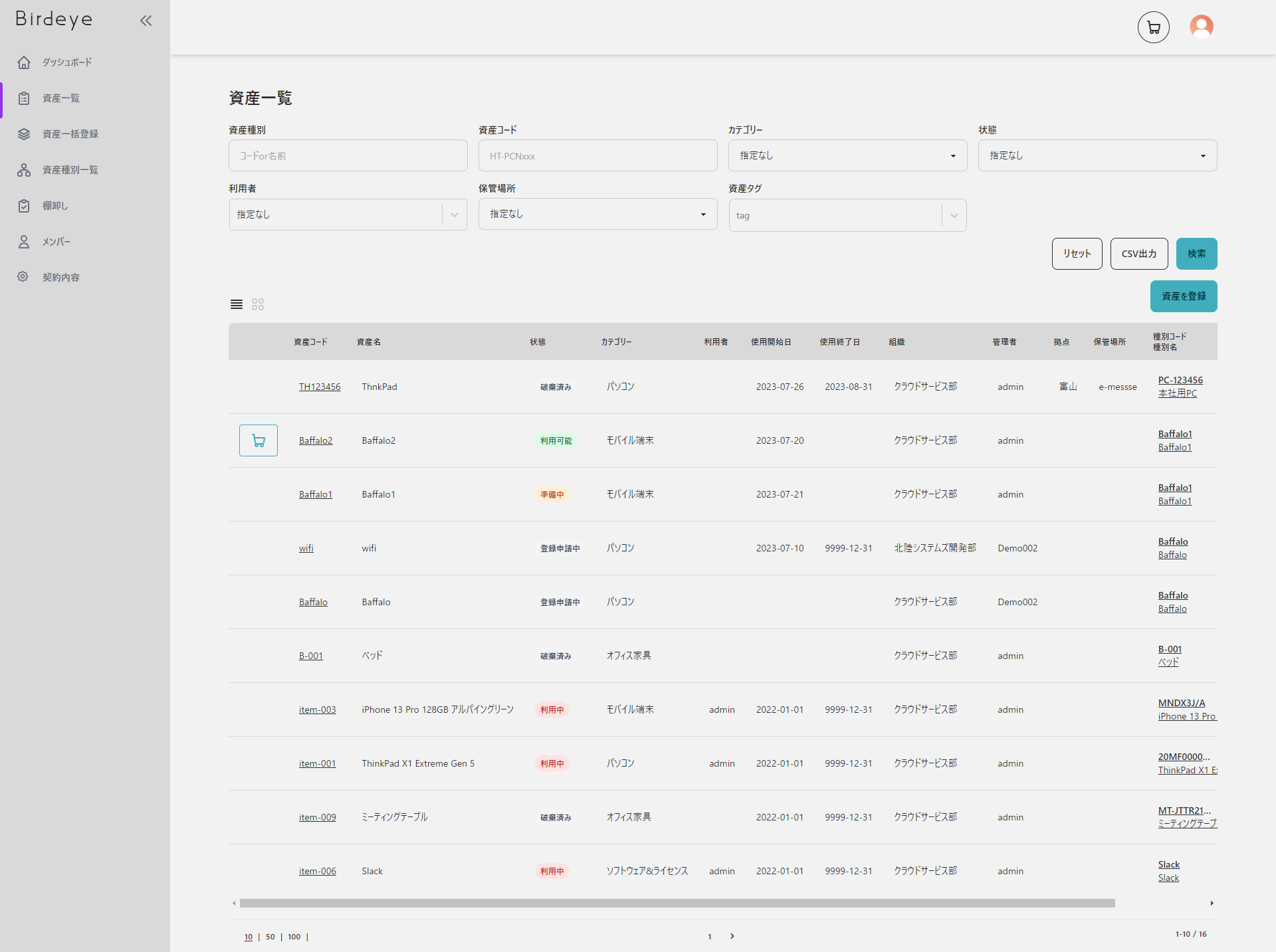1276x952 pixels.
Task: Expand the 状態 dropdown
Action: (1097, 155)
